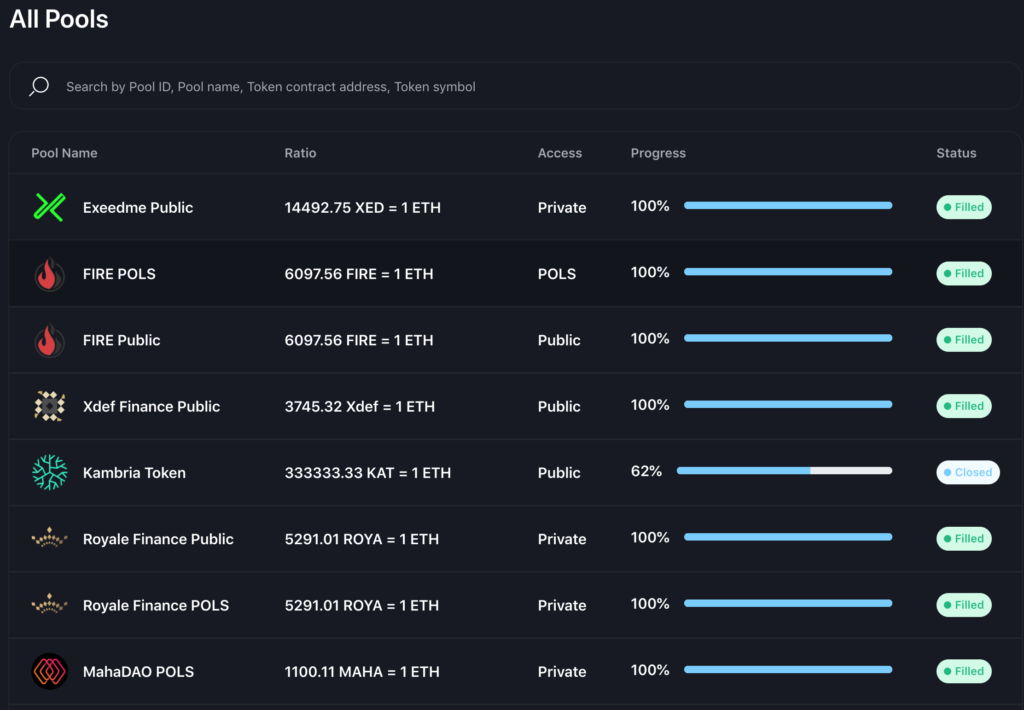Screen dimensions: 1024x710
Task: Click the Filled badge for MahaDAO POLS
Action: click(964, 671)
